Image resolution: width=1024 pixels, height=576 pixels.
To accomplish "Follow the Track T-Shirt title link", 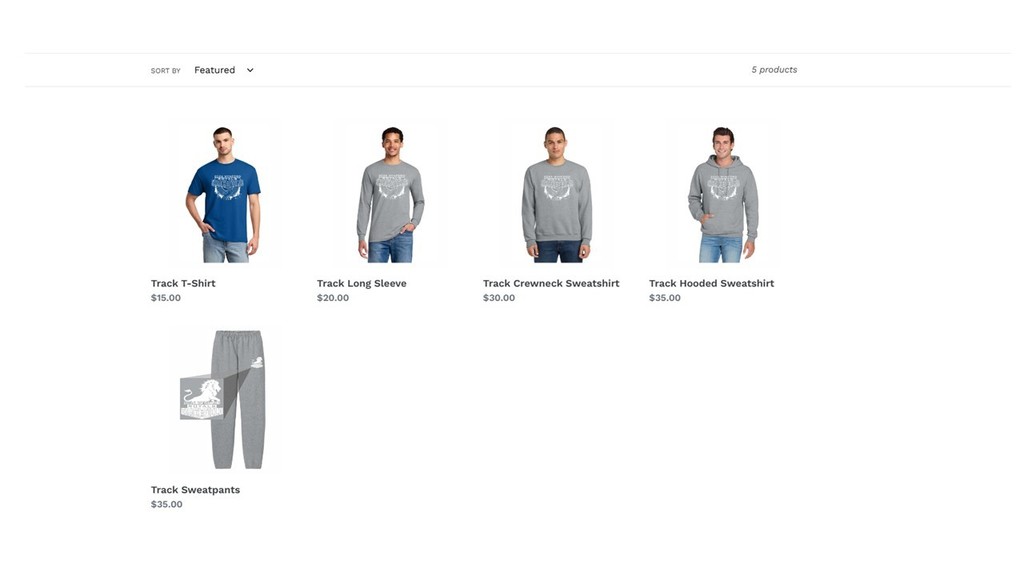I will (x=183, y=283).
